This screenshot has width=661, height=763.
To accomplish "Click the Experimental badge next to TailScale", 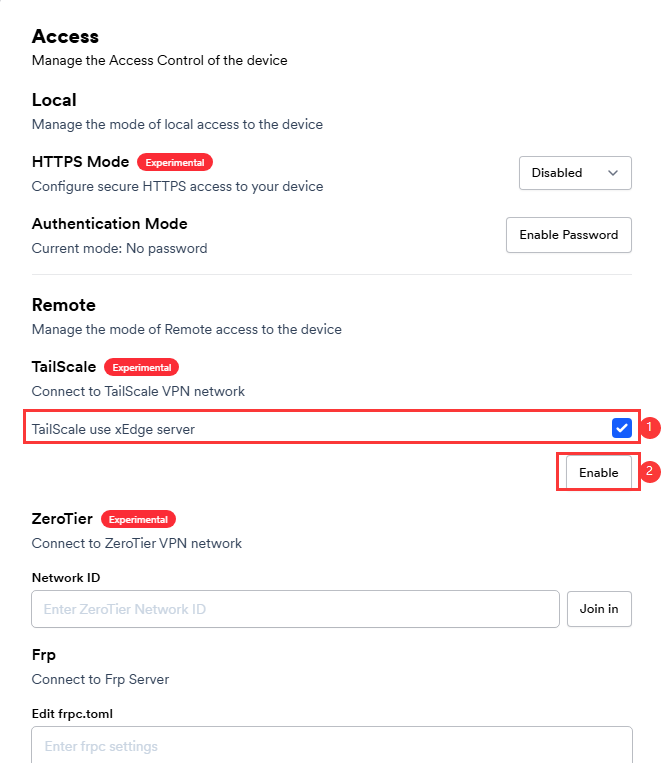I will 142,367.
